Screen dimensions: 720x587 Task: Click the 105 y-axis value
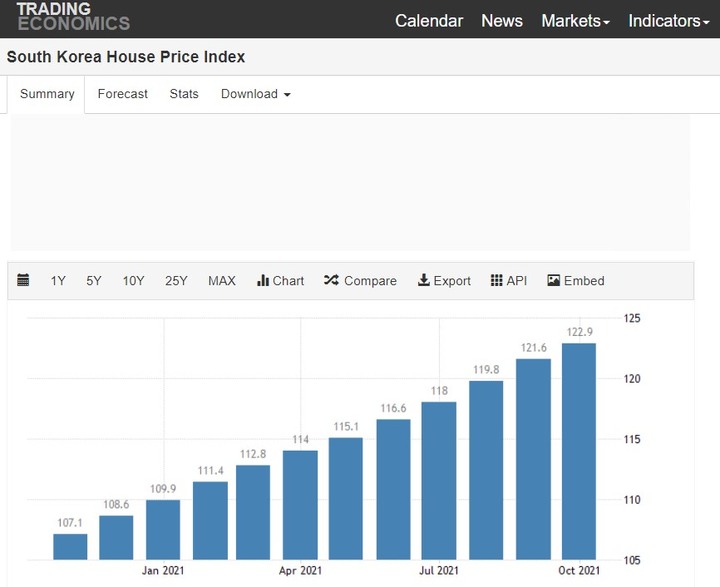632,560
